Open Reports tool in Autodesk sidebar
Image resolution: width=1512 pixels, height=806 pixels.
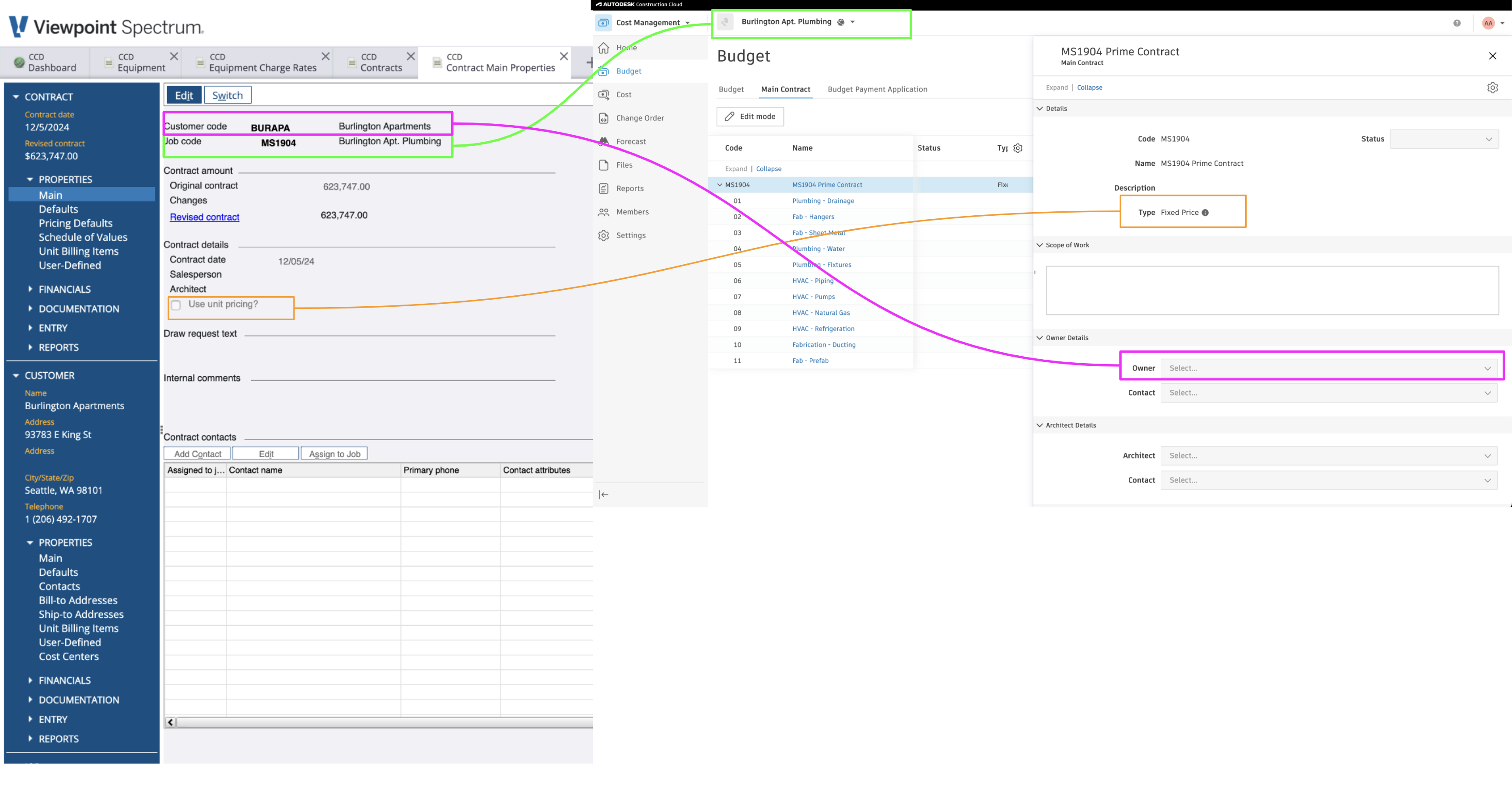coord(629,189)
